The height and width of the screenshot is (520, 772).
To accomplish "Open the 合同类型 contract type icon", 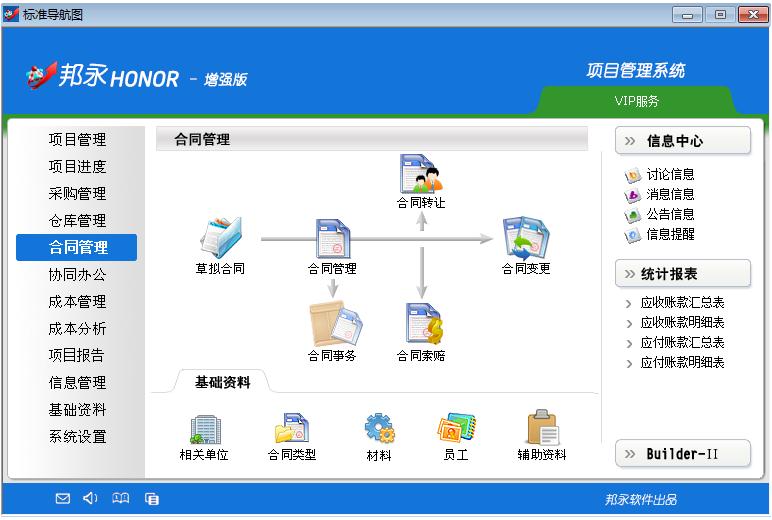I will 291,430.
